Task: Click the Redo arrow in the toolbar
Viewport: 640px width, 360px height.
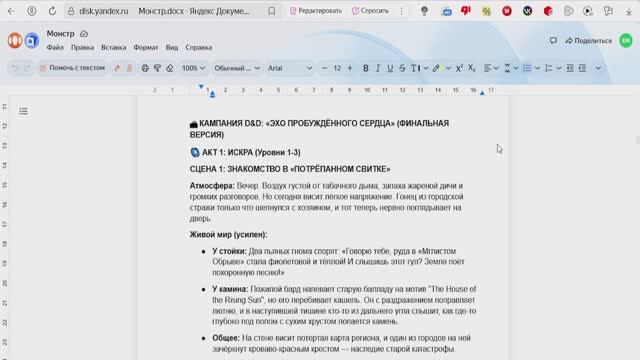Action: [x=27, y=68]
